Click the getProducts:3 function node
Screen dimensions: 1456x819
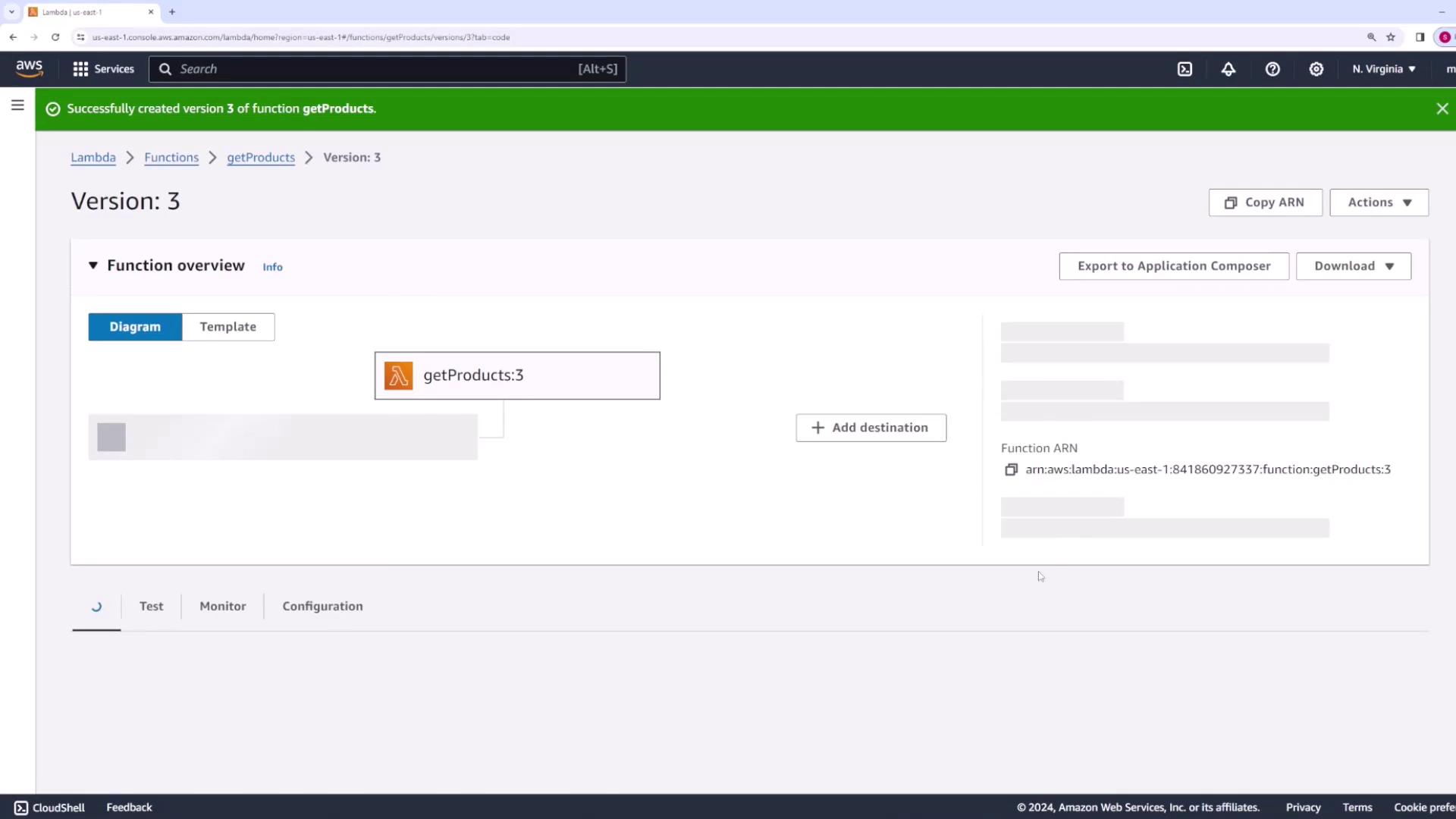517,375
